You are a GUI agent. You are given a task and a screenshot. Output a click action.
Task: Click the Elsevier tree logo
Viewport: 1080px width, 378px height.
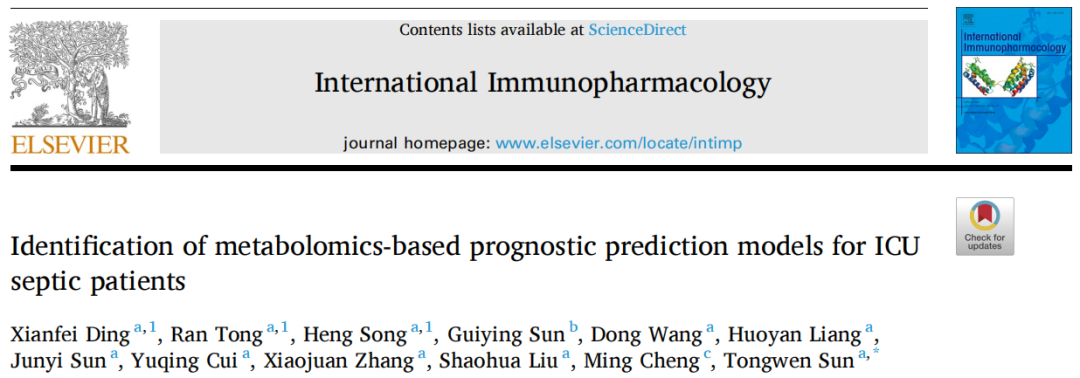pyautogui.click(x=69, y=76)
